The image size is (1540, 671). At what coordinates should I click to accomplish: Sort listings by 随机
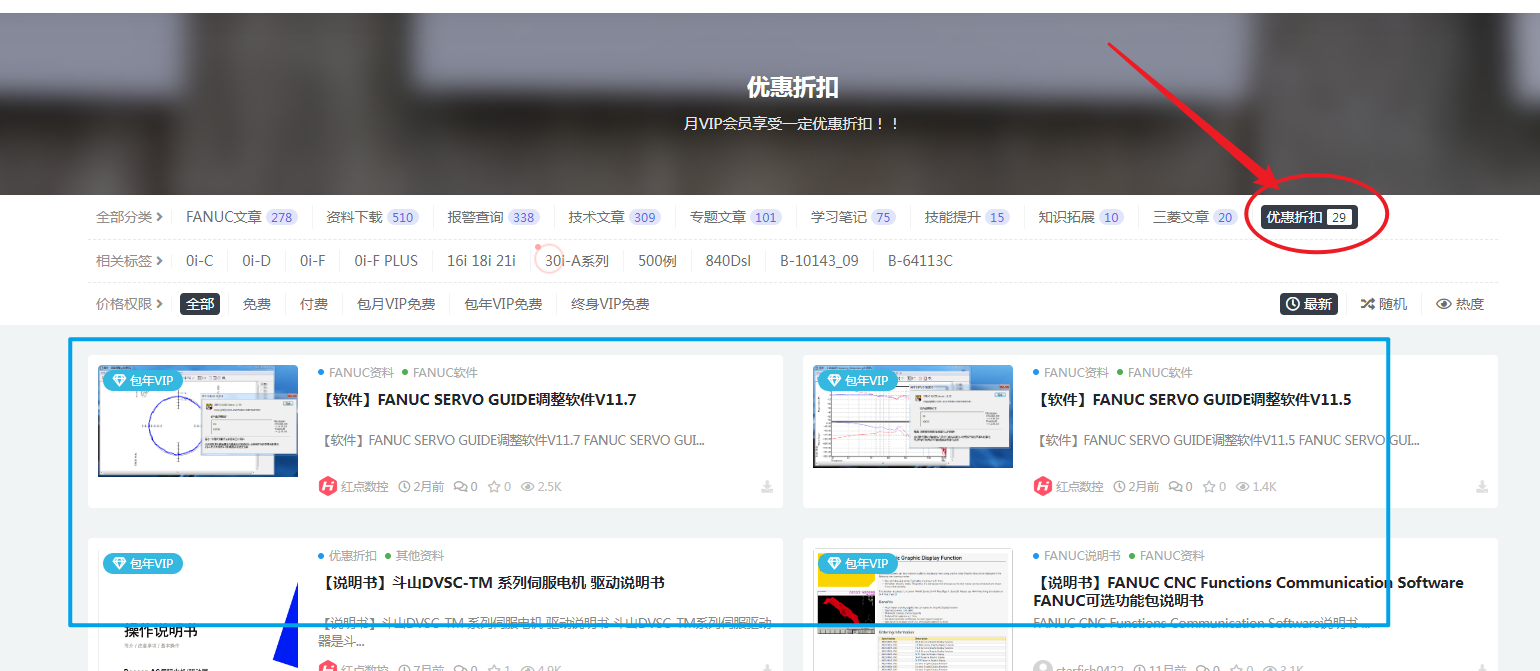1384,304
